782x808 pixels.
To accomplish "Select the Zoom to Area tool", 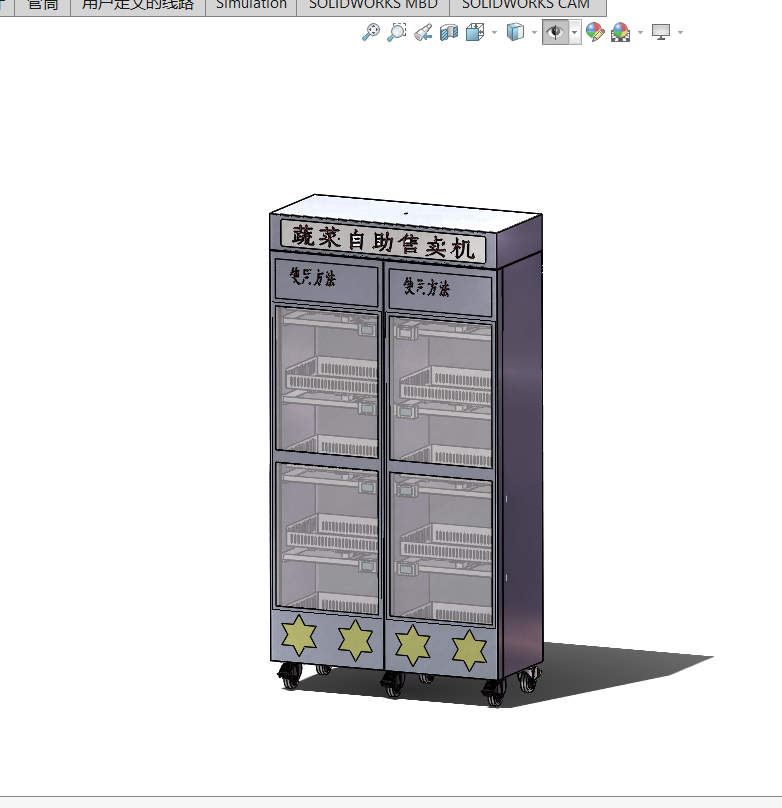I will pyautogui.click(x=397, y=32).
